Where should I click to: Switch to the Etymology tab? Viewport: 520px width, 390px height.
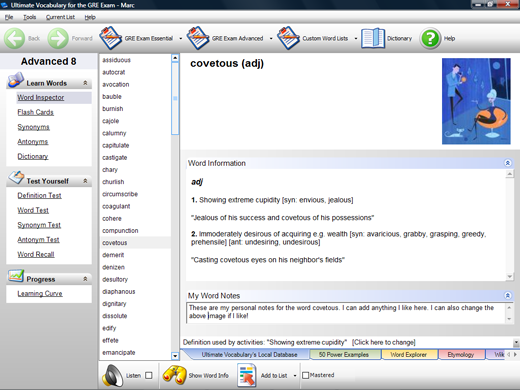coord(461,355)
